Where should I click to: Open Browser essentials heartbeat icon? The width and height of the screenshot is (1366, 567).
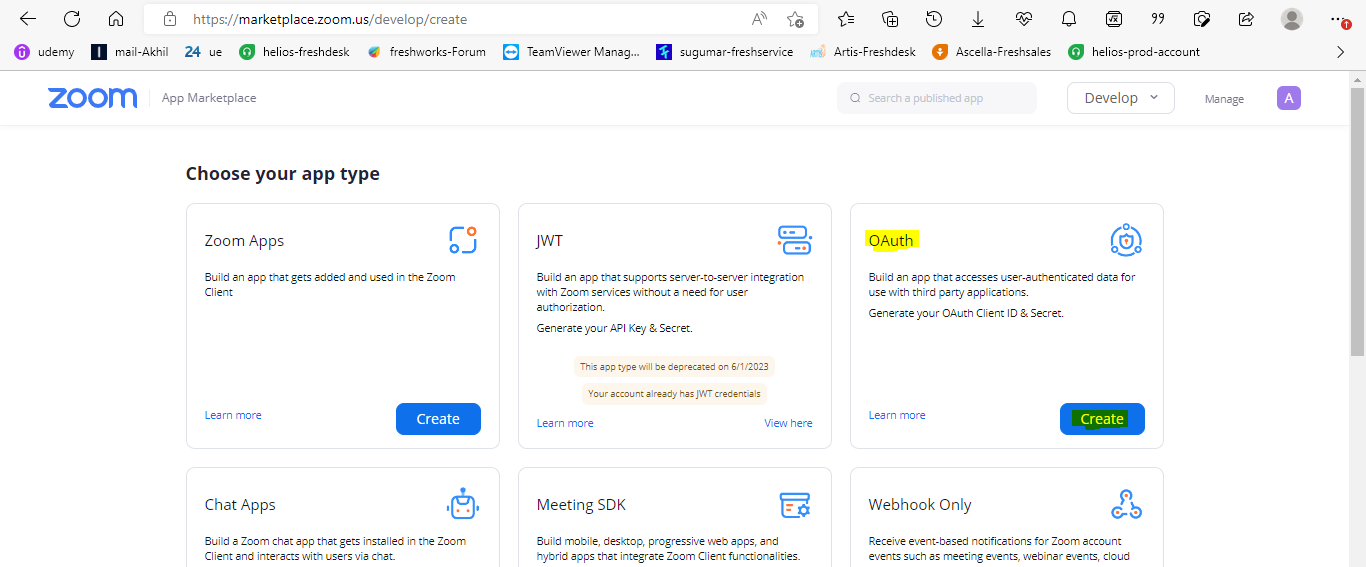click(1023, 19)
